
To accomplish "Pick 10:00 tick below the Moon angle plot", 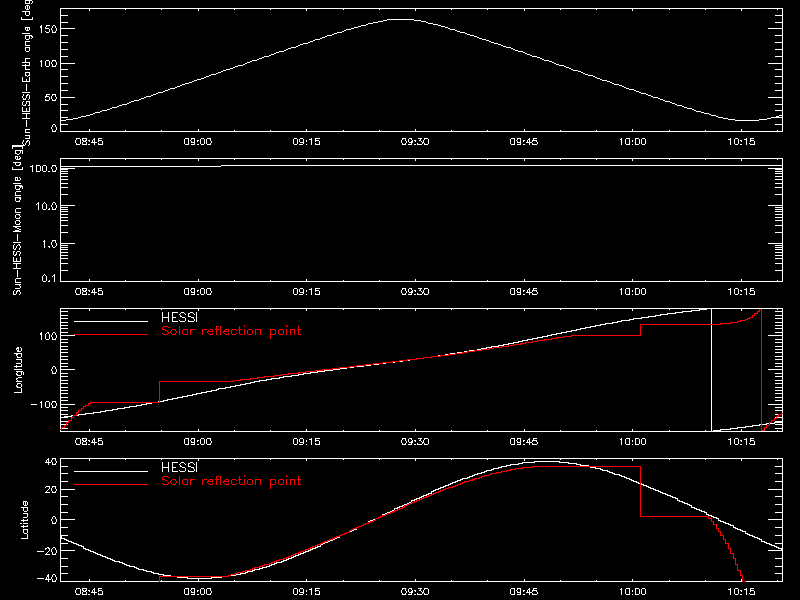I will click(632, 292).
